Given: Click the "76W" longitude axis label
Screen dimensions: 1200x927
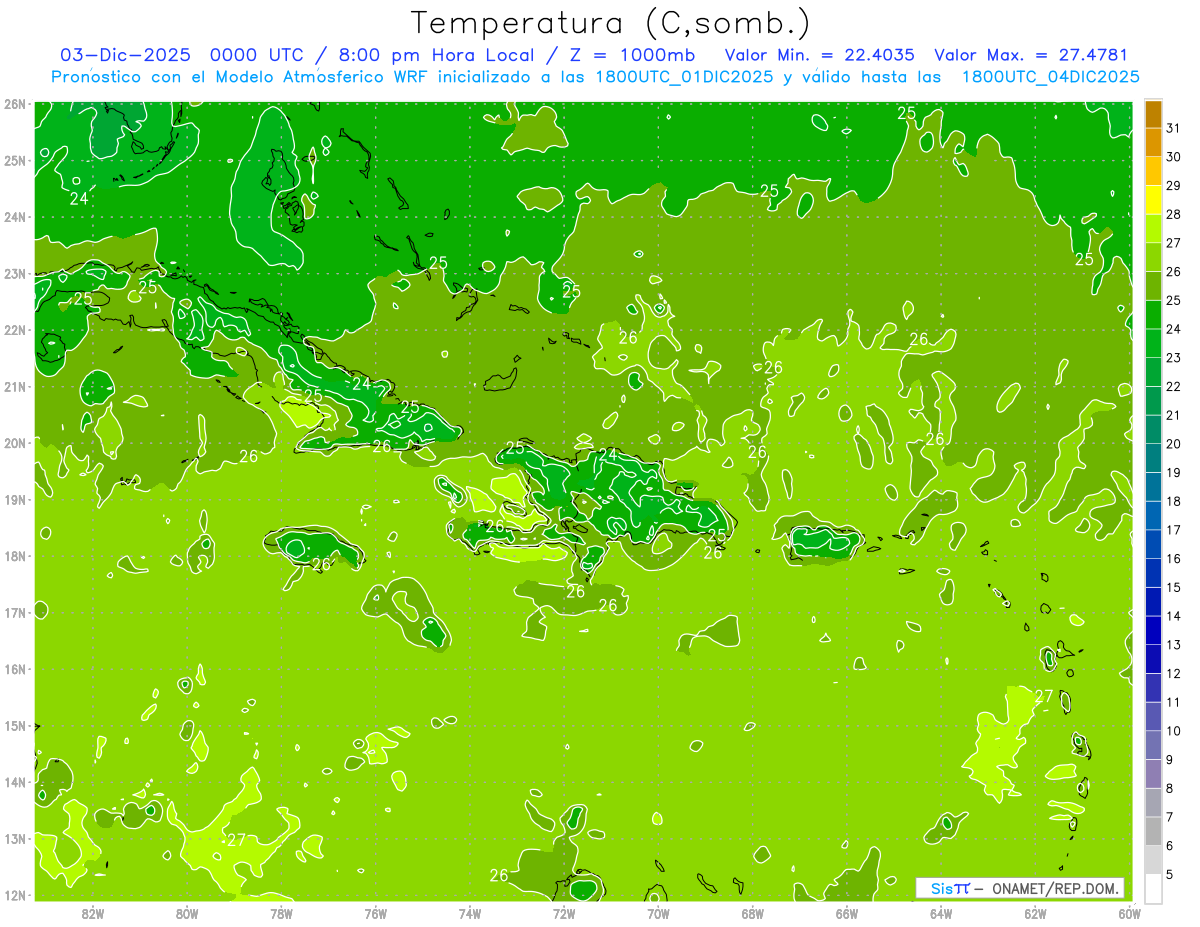Looking at the screenshot, I should coord(375,913).
